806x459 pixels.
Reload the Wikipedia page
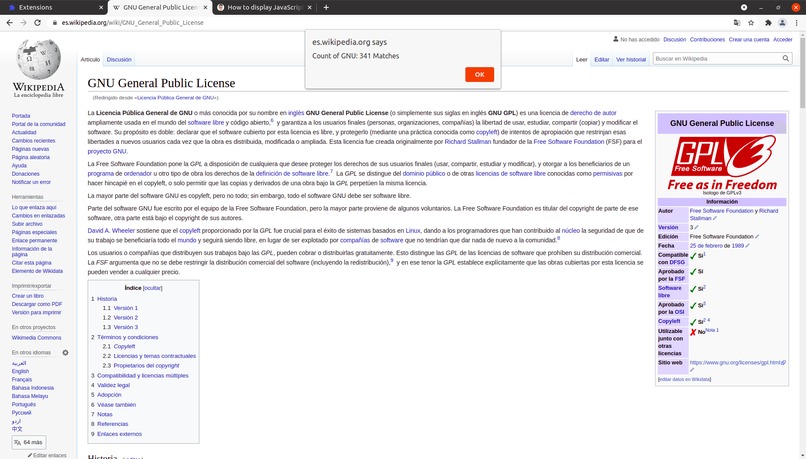(37, 23)
